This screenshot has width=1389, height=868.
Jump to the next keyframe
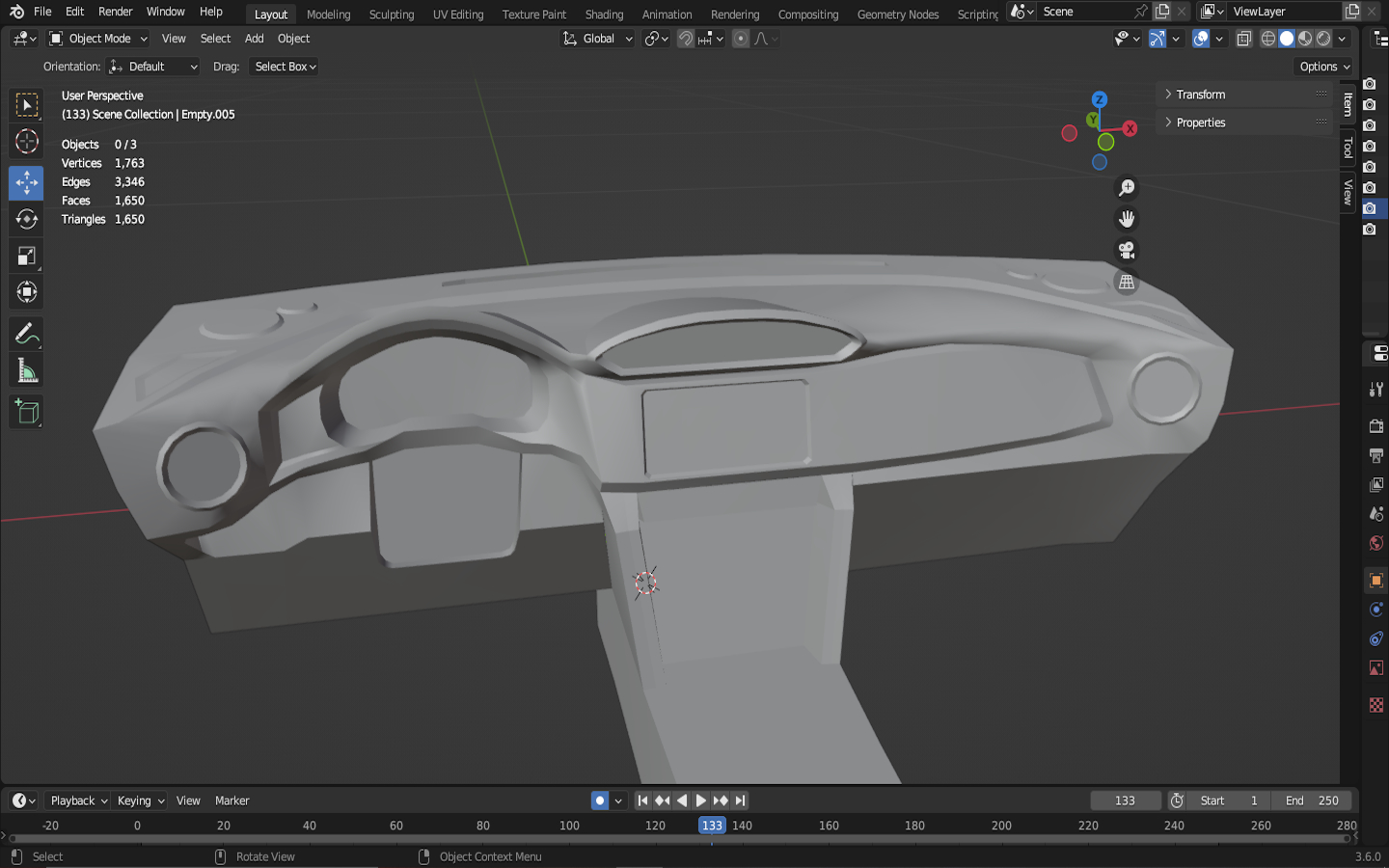[x=721, y=800]
